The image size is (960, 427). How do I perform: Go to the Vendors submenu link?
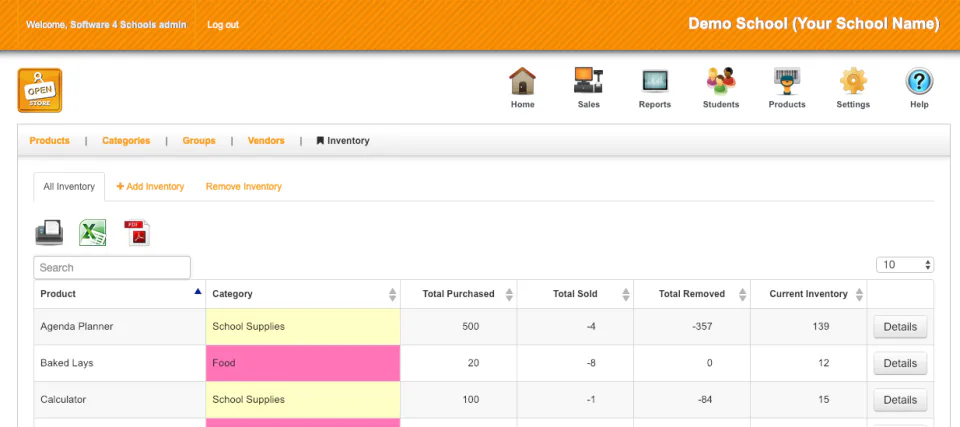[x=266, y=140]
